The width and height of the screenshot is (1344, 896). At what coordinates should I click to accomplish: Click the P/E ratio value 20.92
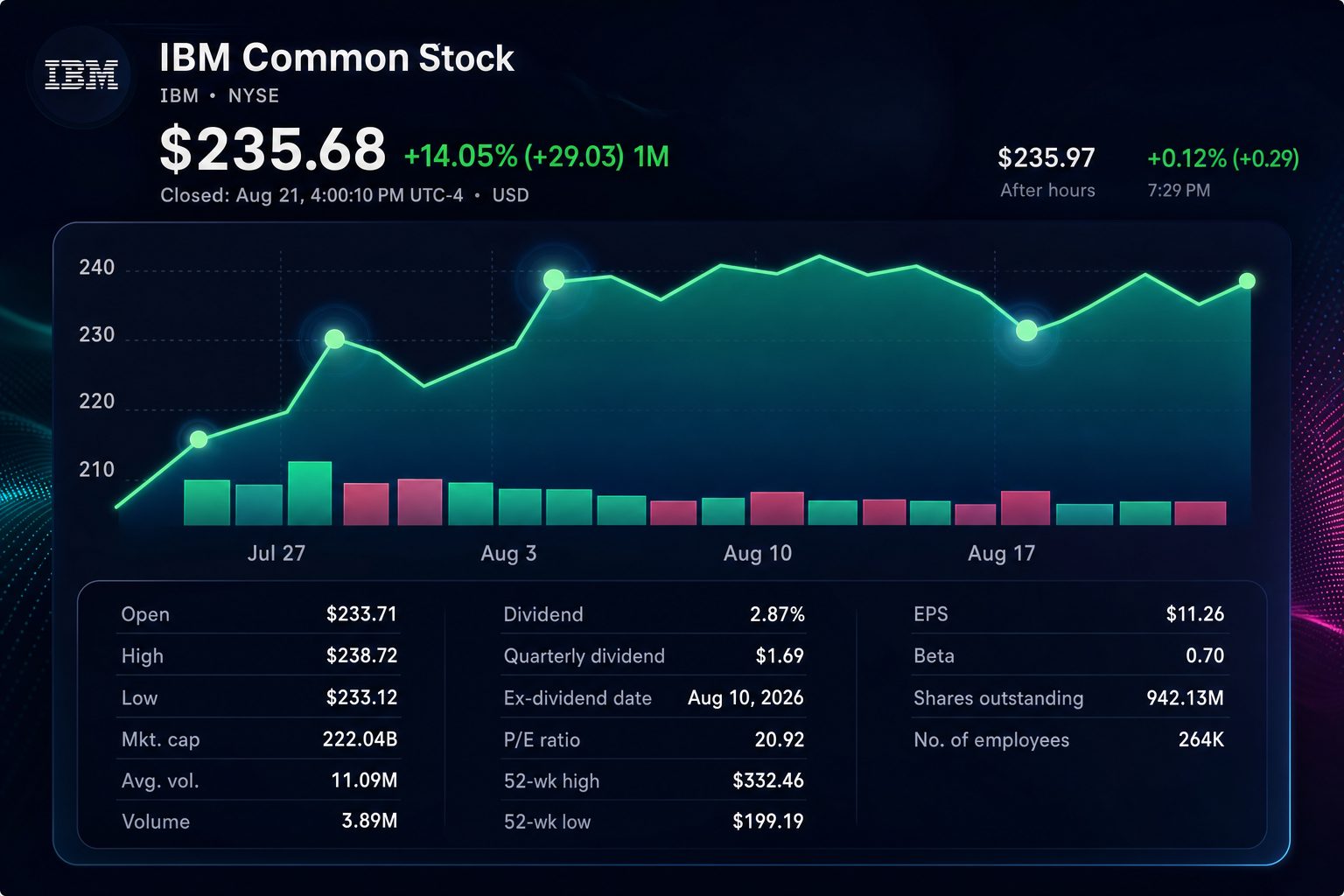780,739
